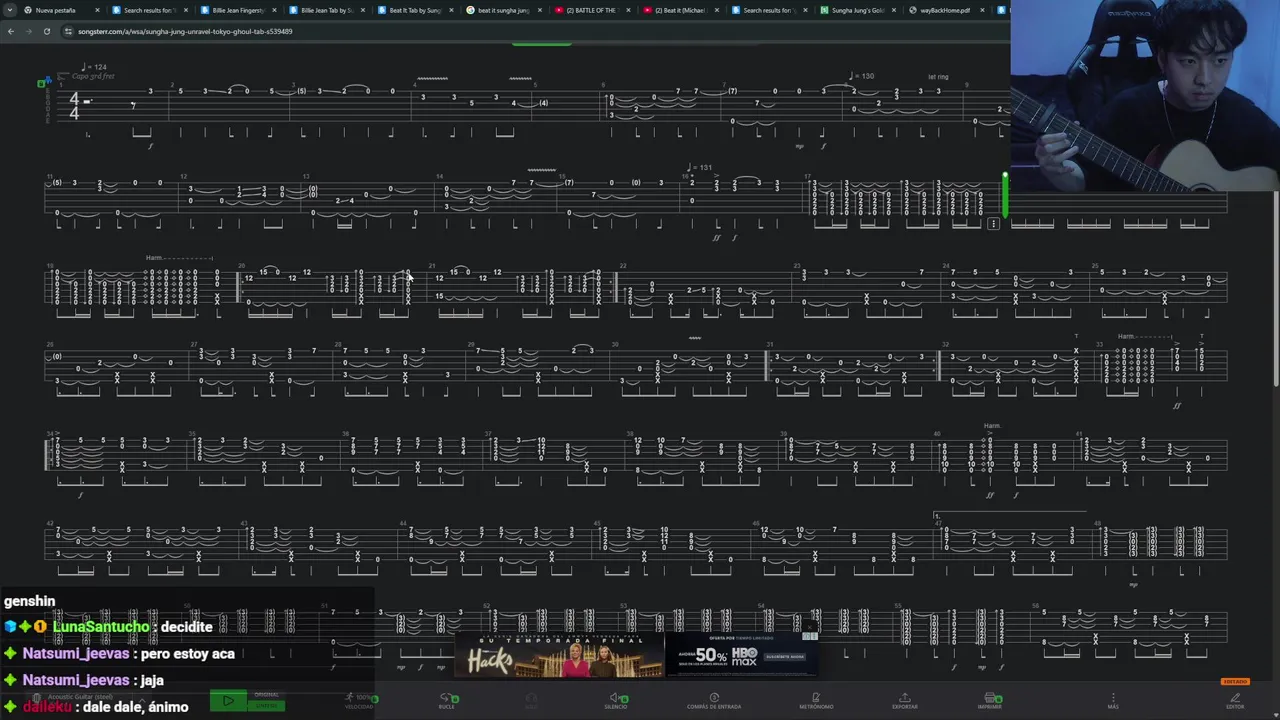
Task: Click the orange EDITADO badge
Action: tap(1236, 681)
